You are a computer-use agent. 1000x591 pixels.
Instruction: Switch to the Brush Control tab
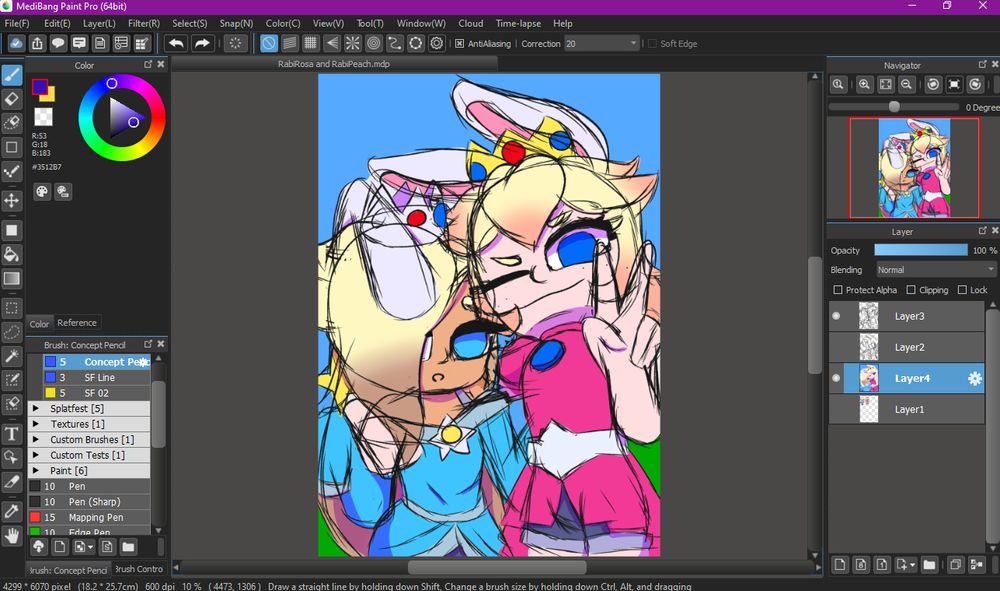coord(140,569)
